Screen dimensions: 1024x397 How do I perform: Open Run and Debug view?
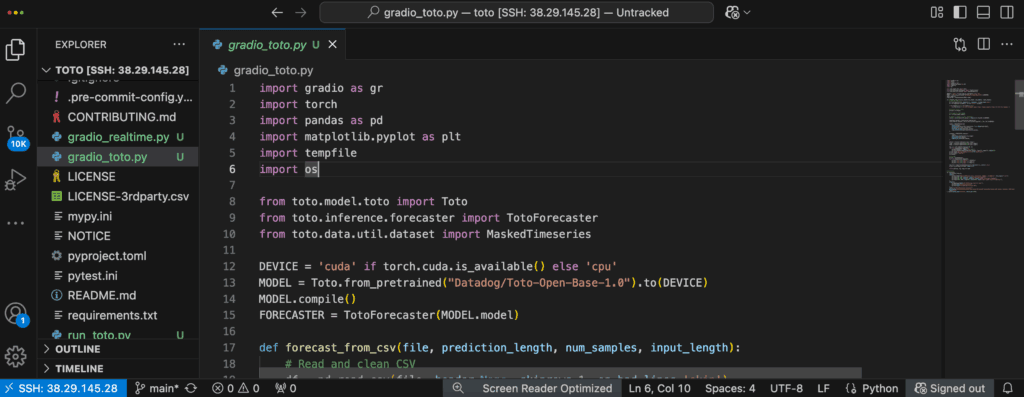coord(16,179)
